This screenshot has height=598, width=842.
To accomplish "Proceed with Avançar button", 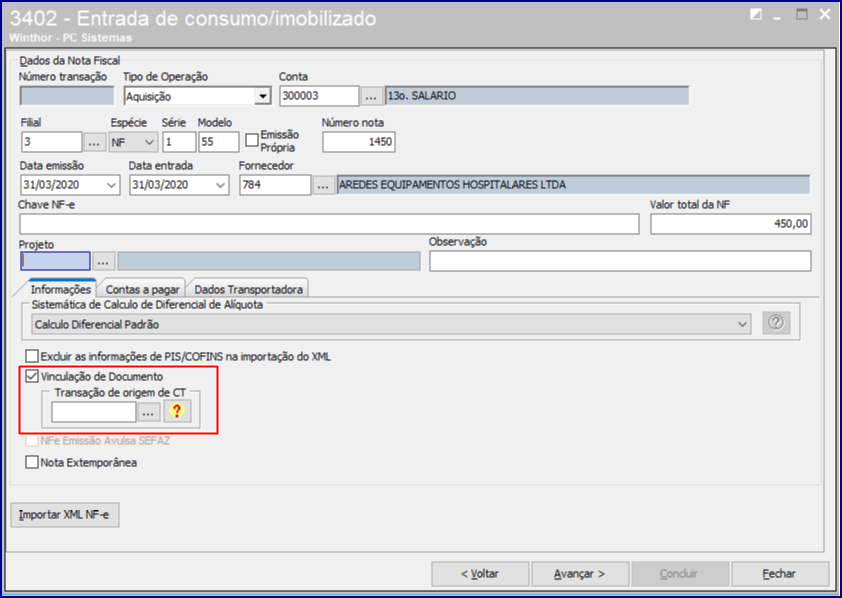I will (579, 574).
